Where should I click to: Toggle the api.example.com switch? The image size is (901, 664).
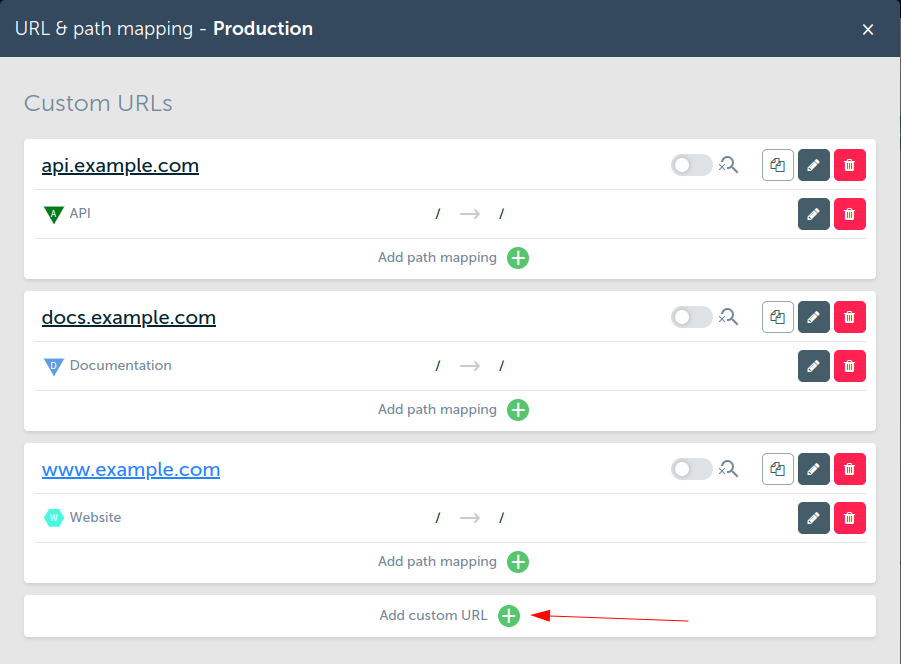691,166
